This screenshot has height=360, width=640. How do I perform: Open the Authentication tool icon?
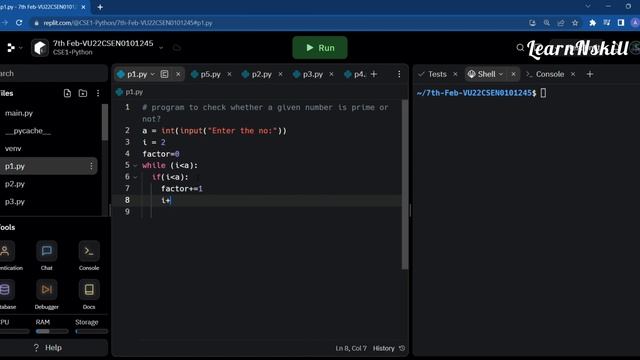[8, 256]
